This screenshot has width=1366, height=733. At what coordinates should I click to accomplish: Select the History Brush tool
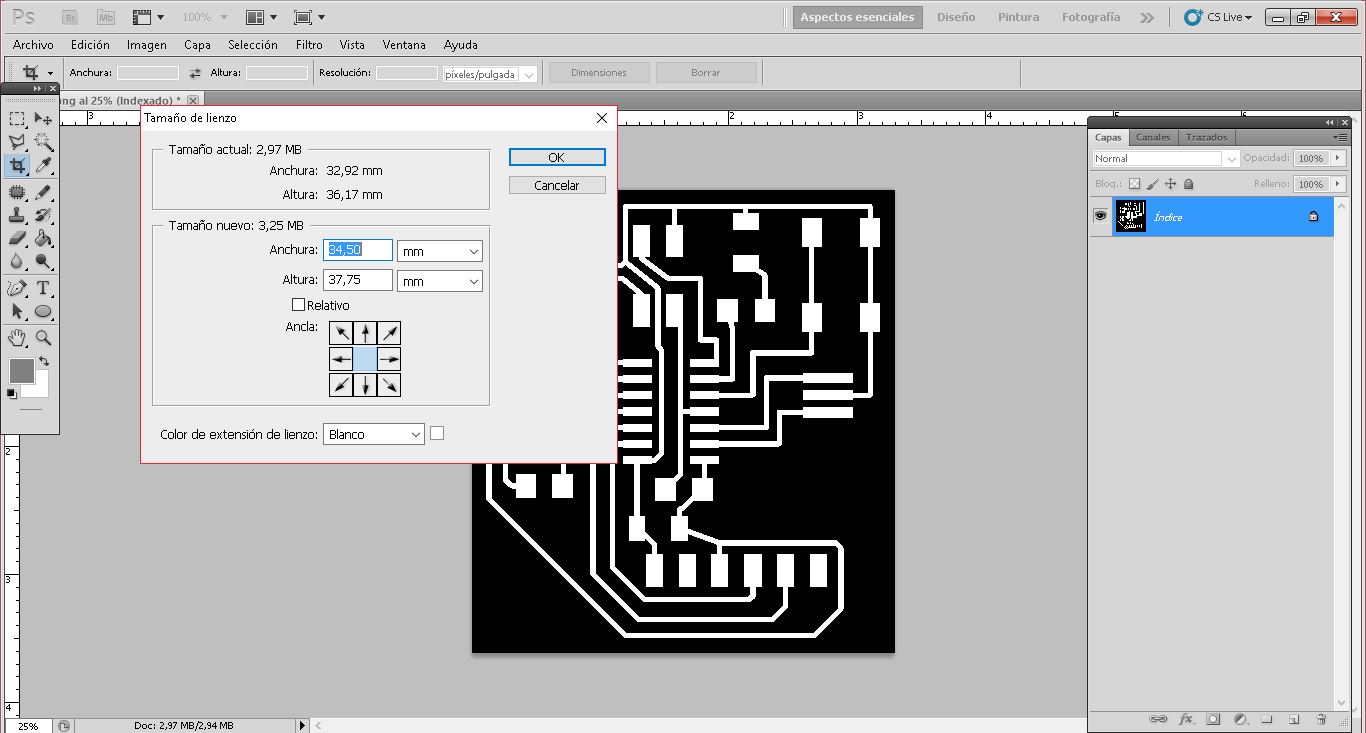(x=43, y=215)
